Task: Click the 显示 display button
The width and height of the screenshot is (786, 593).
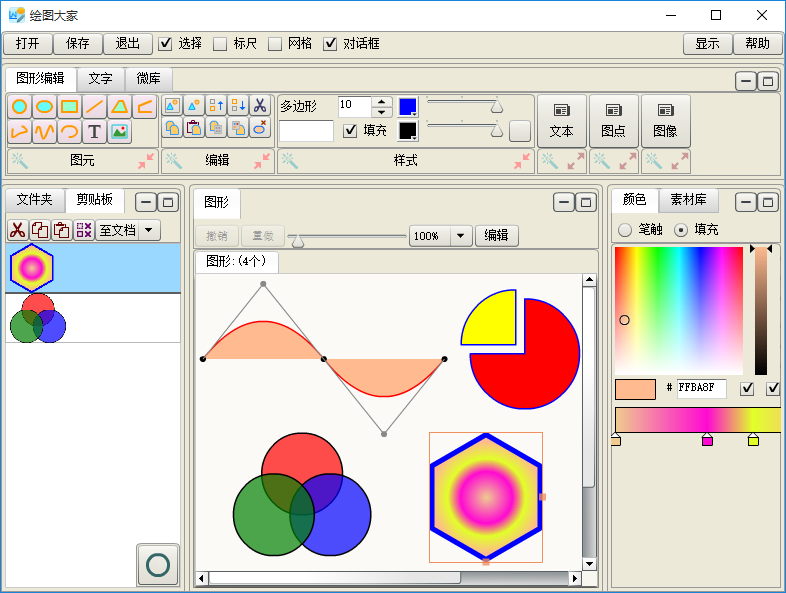Action: [707, 44]
